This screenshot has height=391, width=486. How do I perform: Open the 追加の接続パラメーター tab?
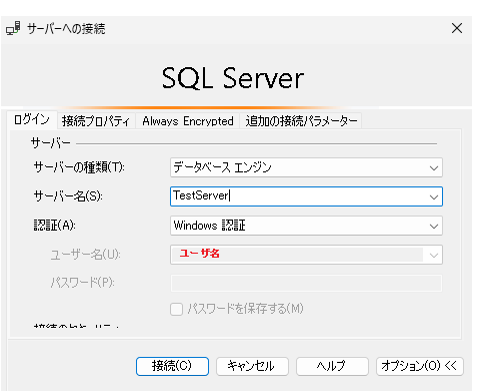point(301,121)
